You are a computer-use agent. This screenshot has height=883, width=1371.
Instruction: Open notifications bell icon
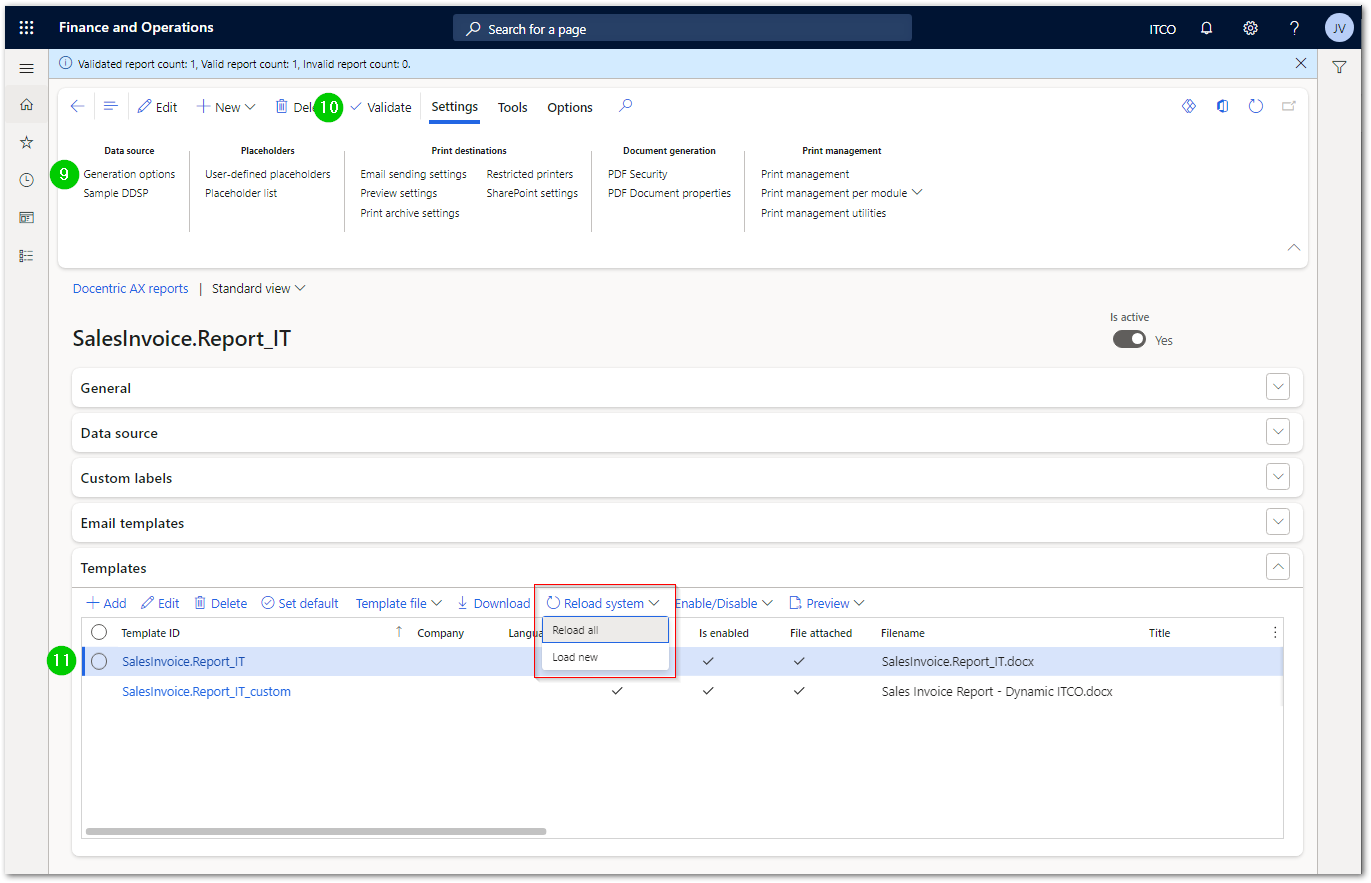(x=1207, y=28)
